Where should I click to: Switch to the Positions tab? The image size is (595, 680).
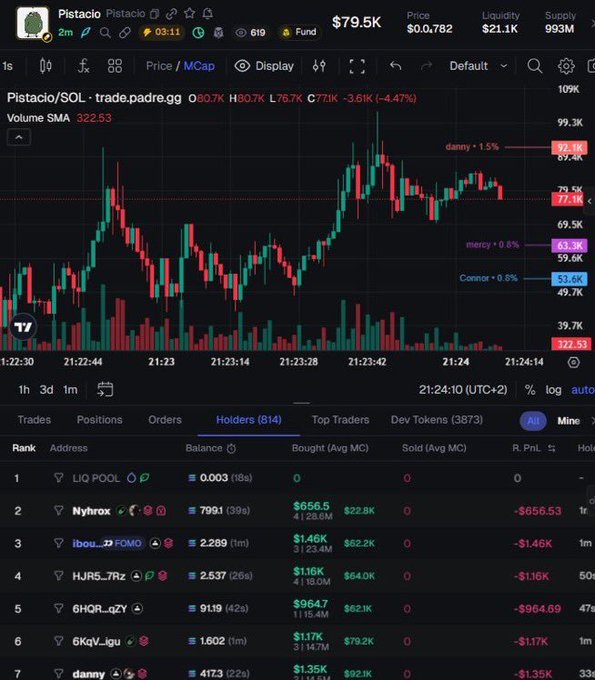click(x=99, y=420)
